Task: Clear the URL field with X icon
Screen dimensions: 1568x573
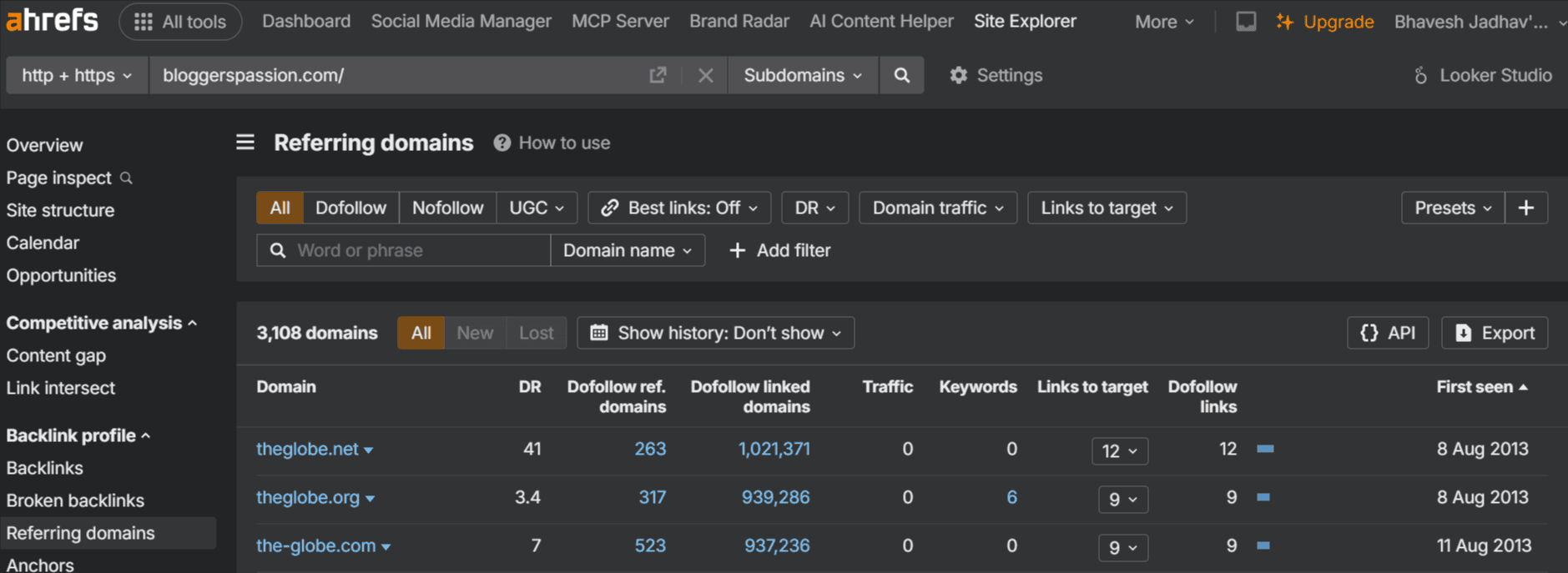Action: [705, 75]
